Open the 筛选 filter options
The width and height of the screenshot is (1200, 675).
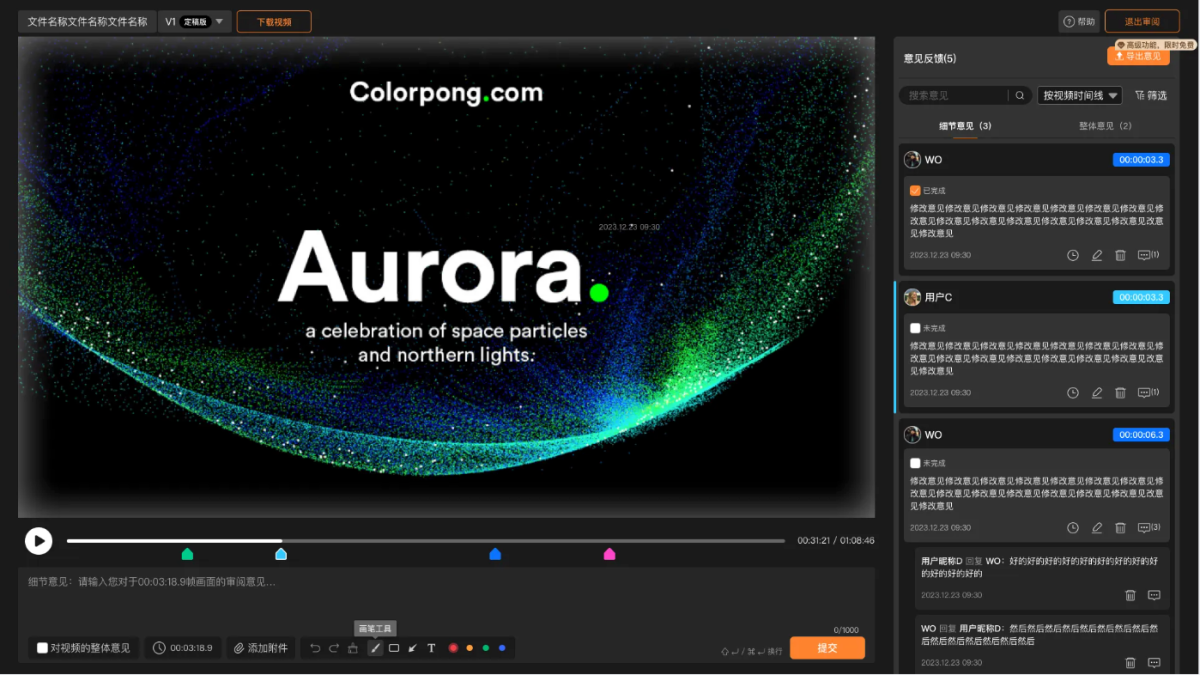click(x=1151, y=95)
